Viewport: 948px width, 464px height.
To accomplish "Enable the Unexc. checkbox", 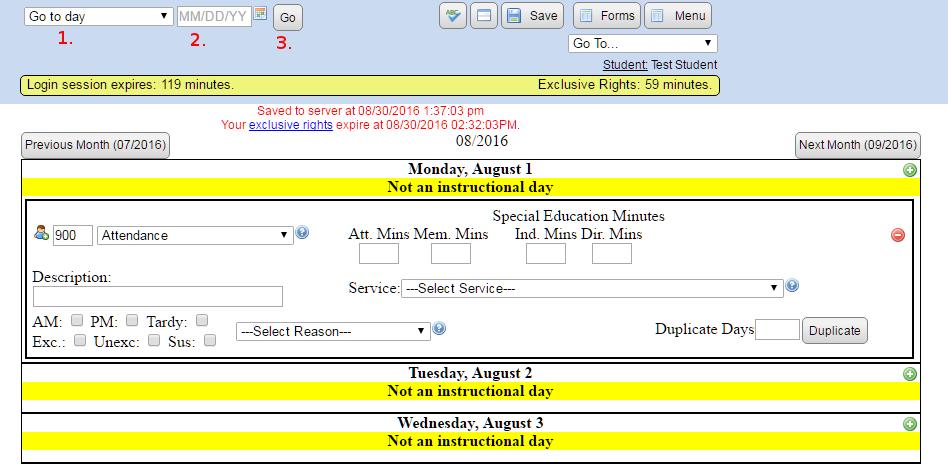I will (x=154, y=340).
